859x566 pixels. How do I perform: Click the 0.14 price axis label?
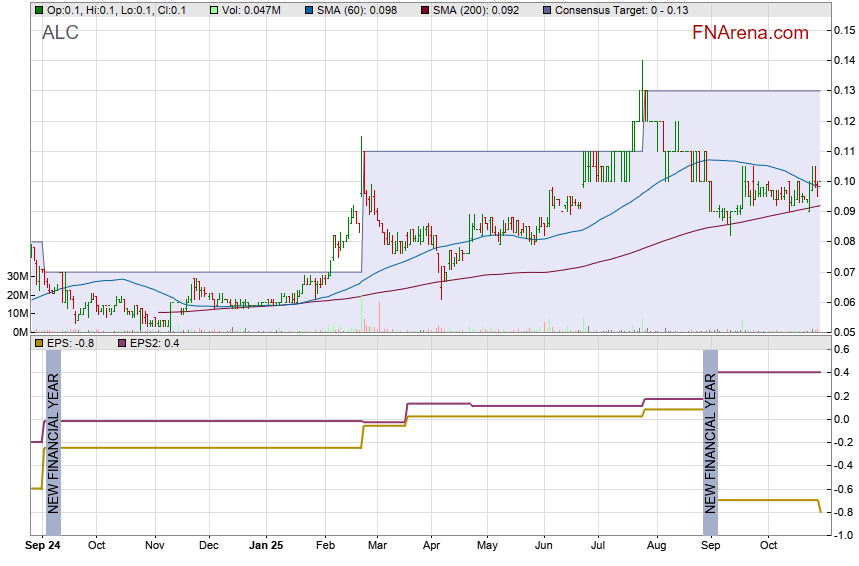(x=842, y=61)
